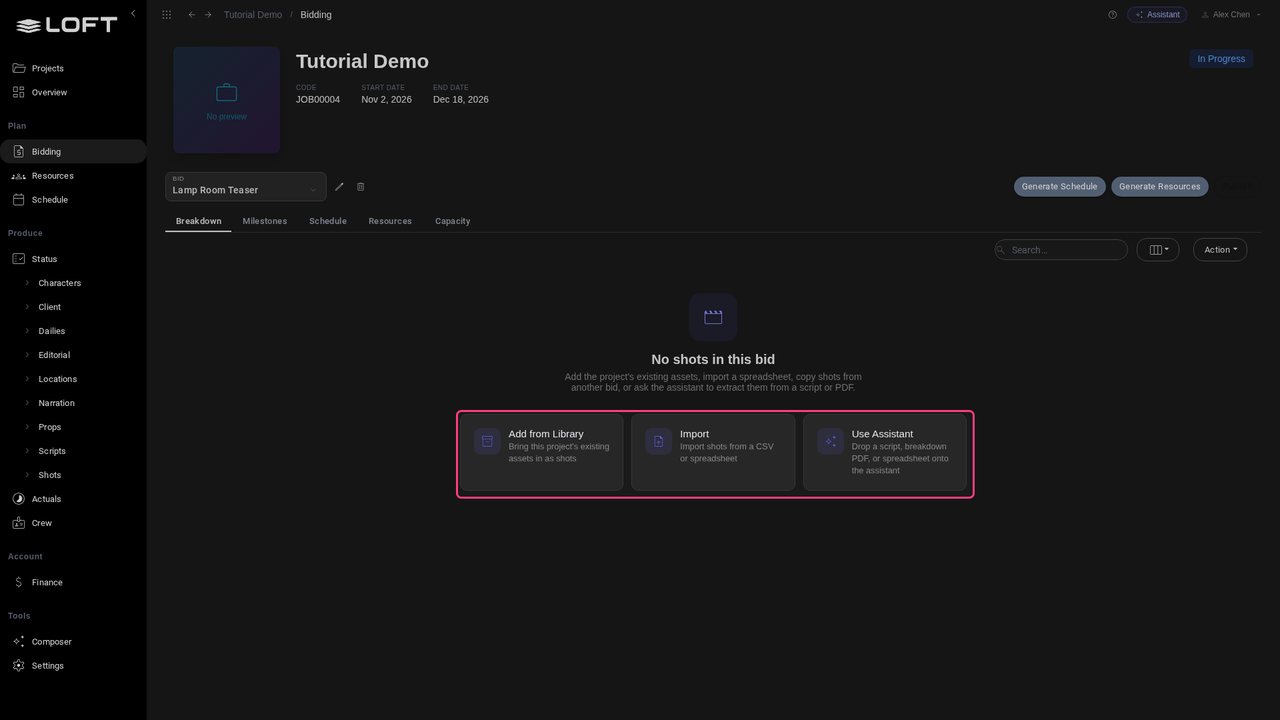The height and width of the screenshot is (720, 1280).
Task: Edit the bid name with the pencil icon
Action: [x=339, y=187]
